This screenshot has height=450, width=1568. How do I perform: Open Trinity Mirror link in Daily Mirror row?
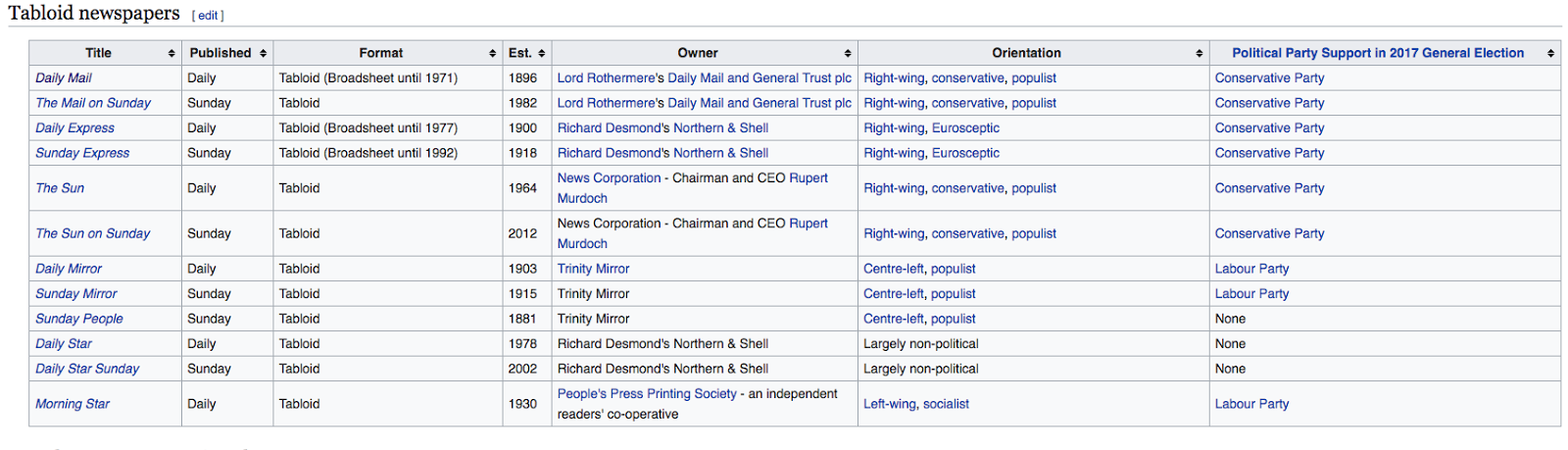point(594,269)
